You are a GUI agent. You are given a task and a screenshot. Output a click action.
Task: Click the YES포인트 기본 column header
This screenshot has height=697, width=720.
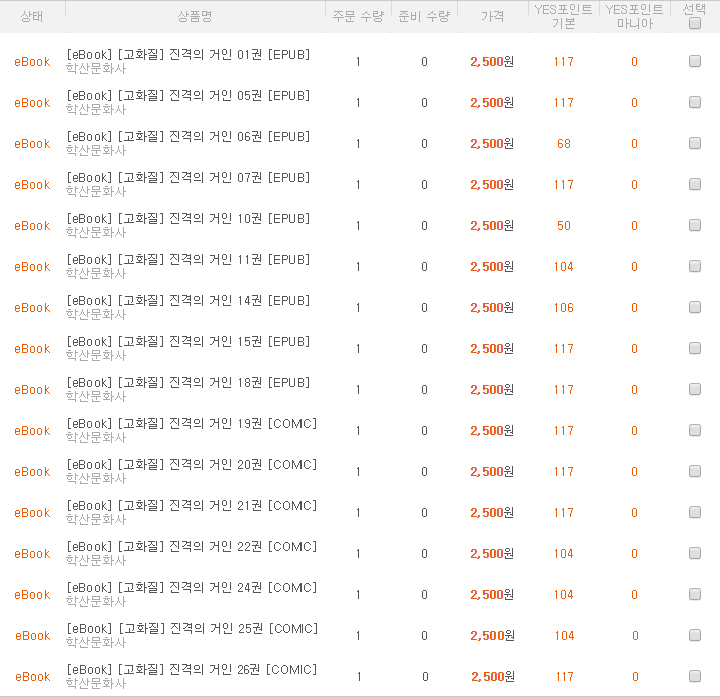tap(563, 16)
